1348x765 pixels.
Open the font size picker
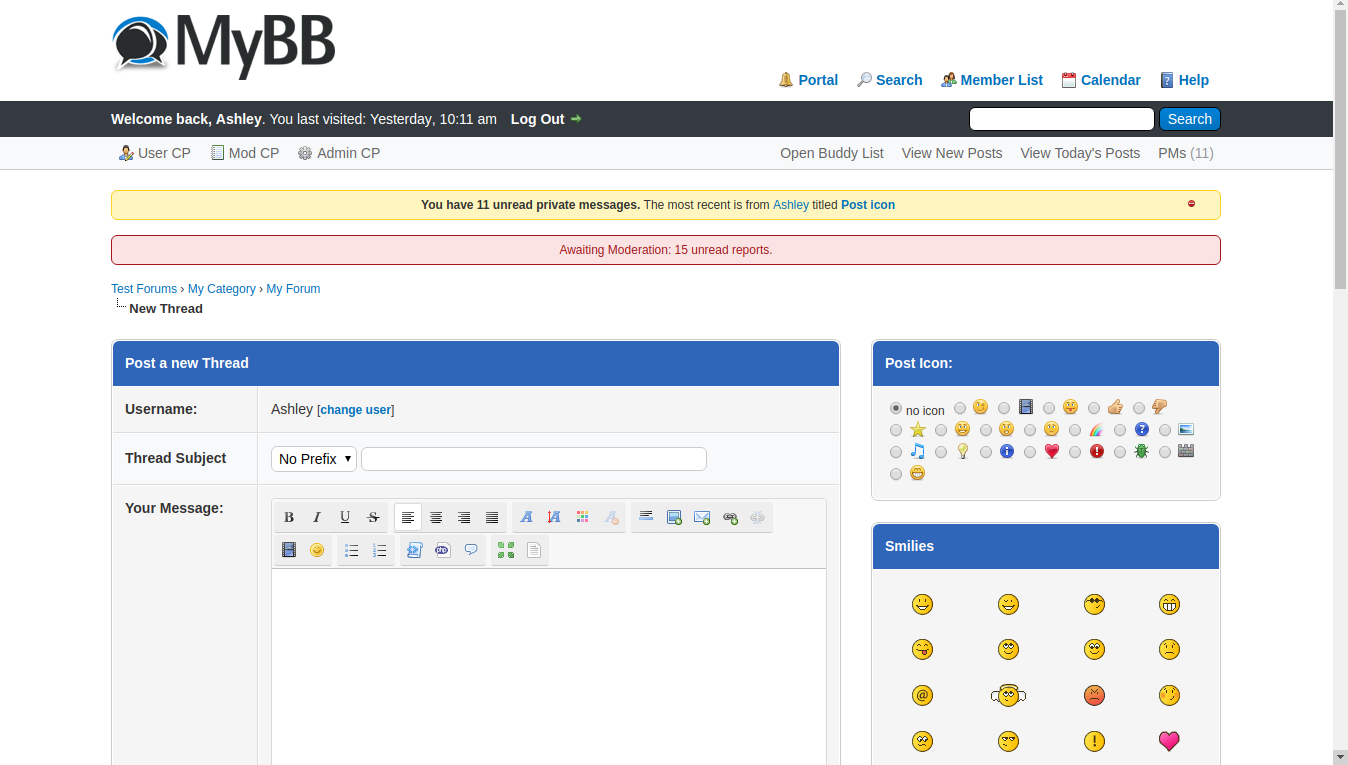tap(554, 517)
